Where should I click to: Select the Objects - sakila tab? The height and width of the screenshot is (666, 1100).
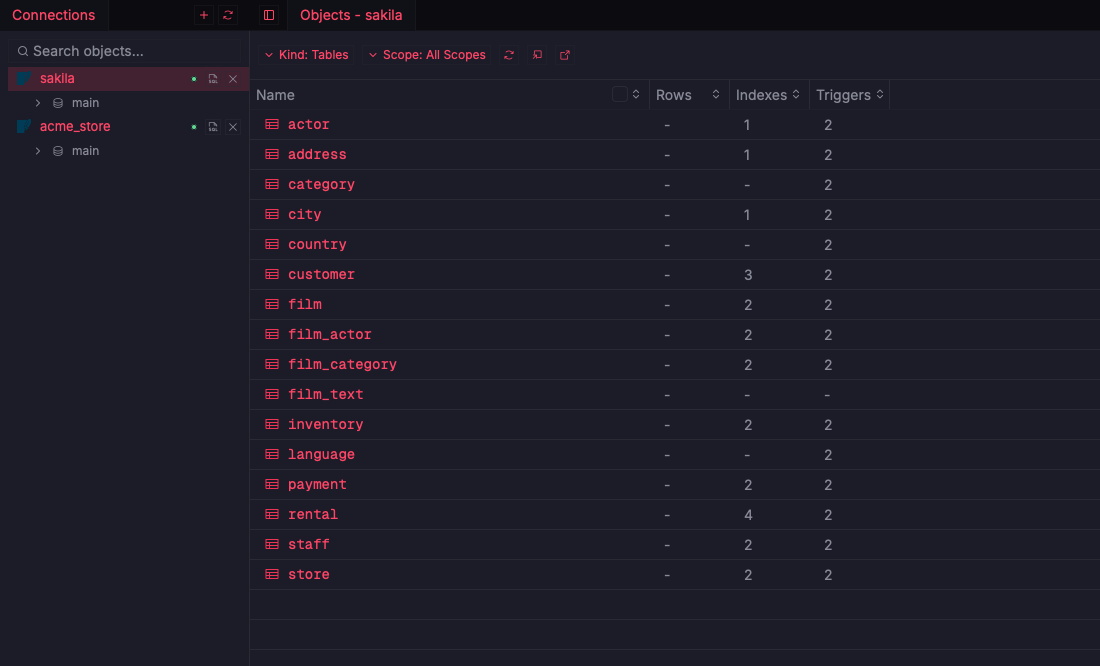351,15
